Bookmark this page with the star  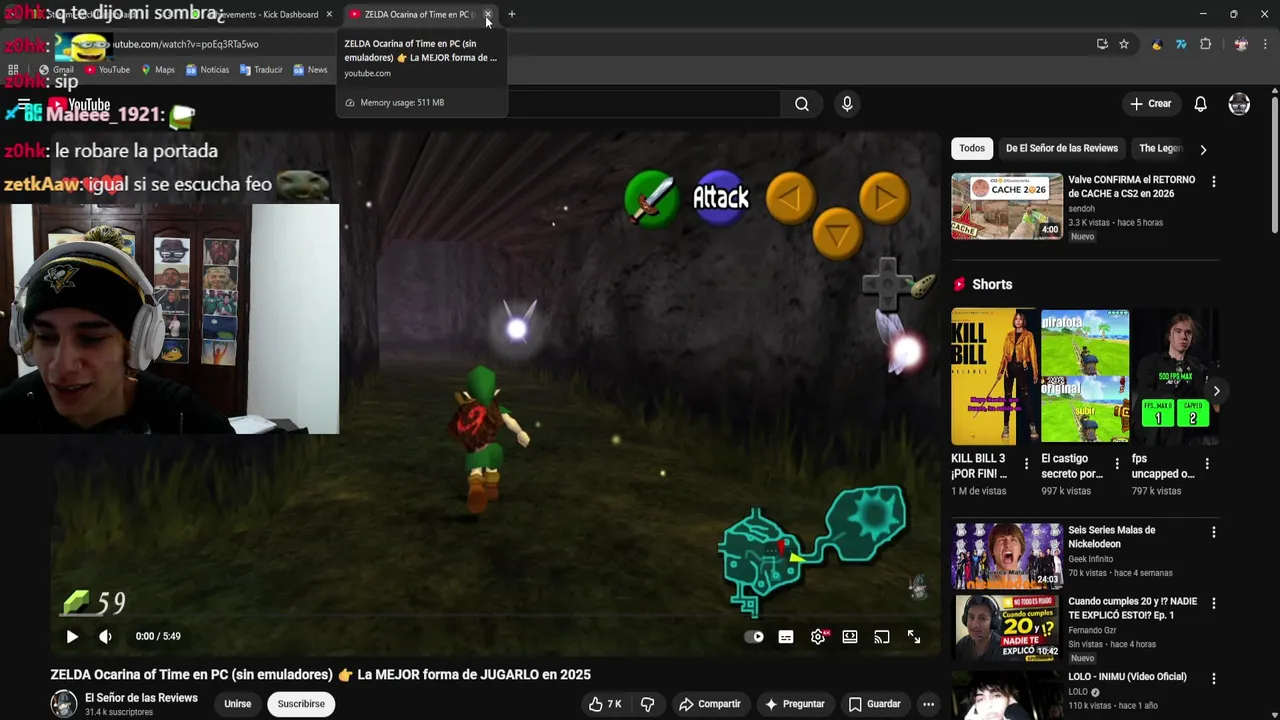(x=1124, y=44)
